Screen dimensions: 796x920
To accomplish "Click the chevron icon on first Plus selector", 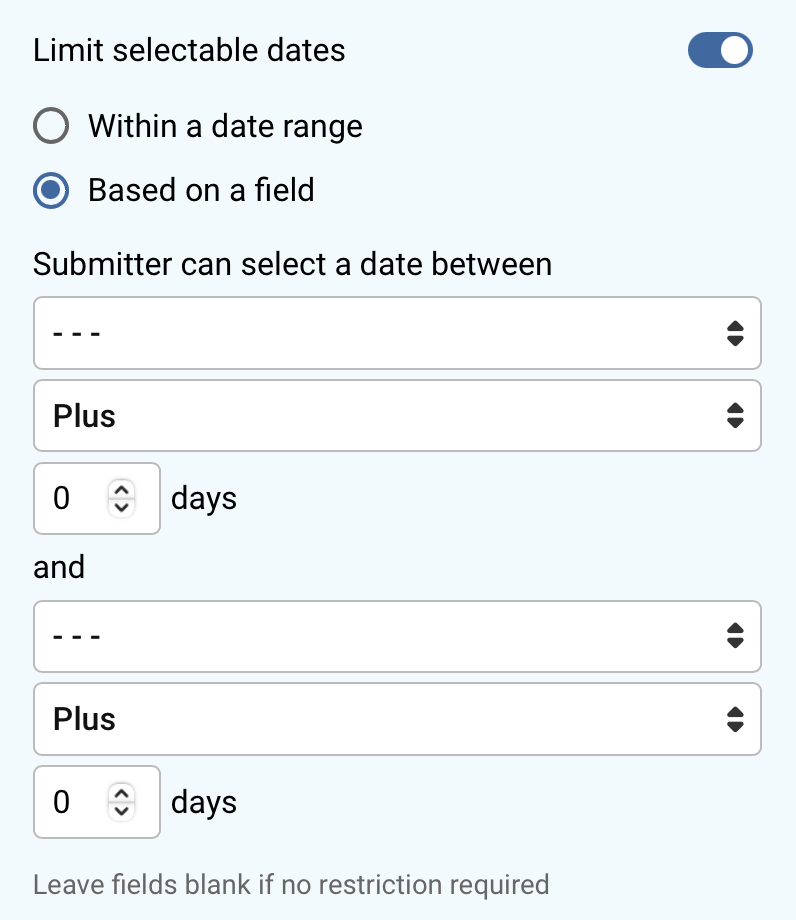I will click(x=737, y=416).
